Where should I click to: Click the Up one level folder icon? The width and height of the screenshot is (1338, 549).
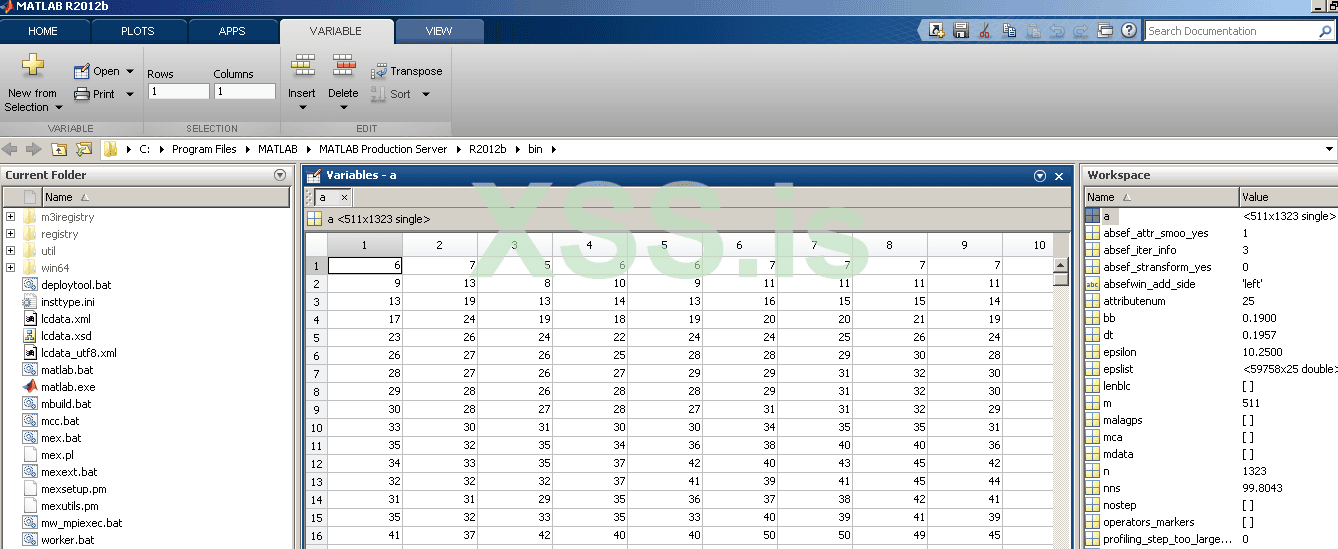59,149
